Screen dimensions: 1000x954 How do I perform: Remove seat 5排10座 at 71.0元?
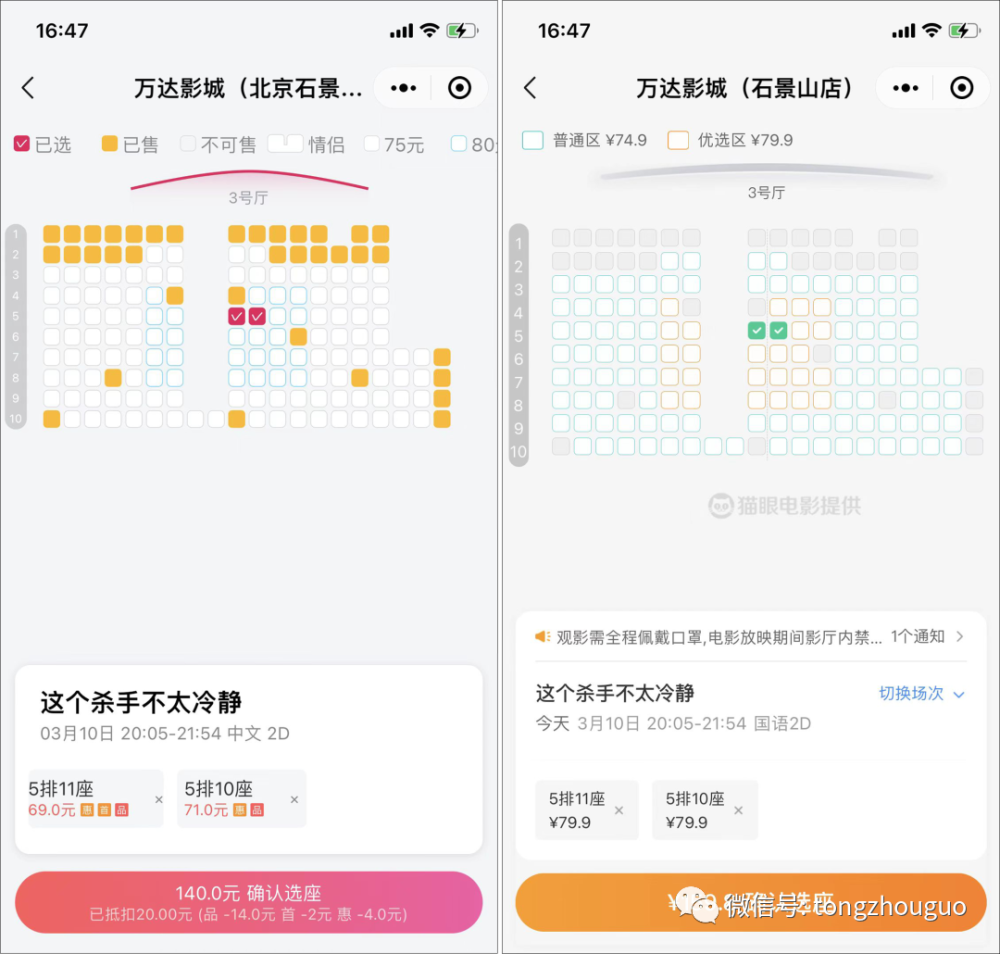(x=294, y=799)
